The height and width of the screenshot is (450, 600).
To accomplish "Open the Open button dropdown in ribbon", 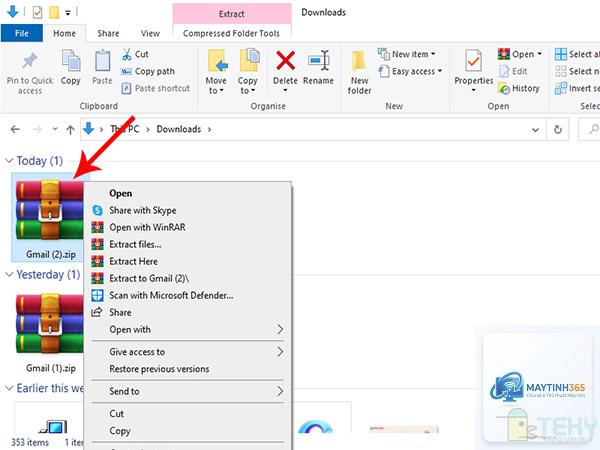I will coord(540,54).
